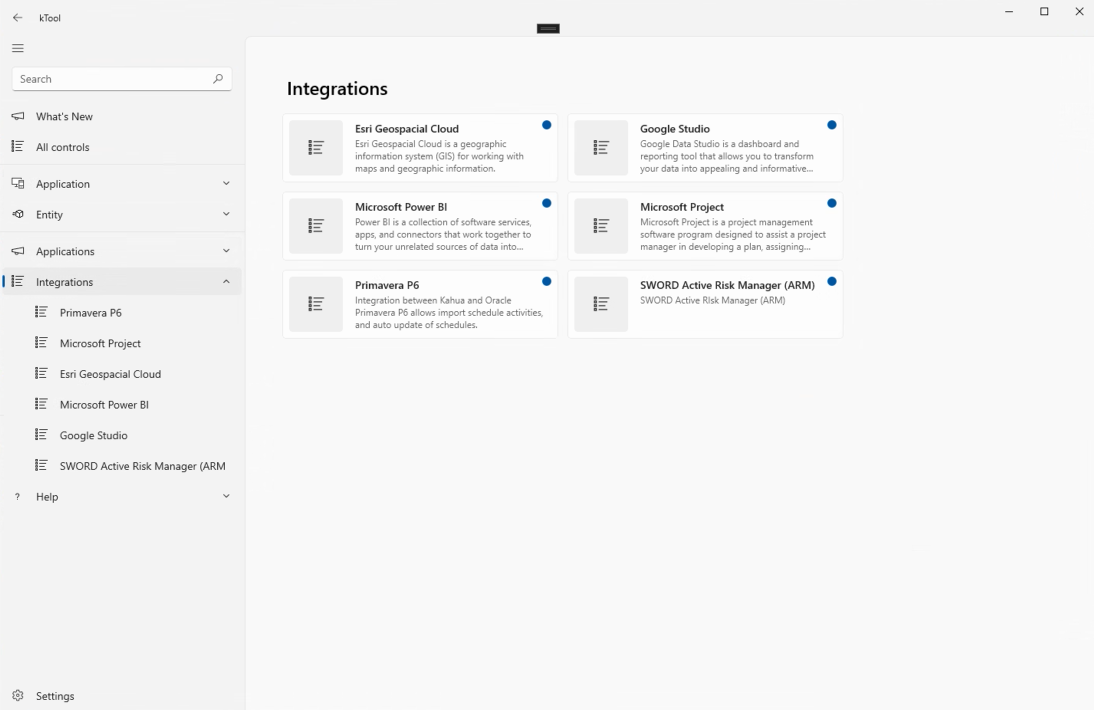Expand the Entity section chevron
The height and width of the screenshot is (710, 1094).
(x=226, y=214)
